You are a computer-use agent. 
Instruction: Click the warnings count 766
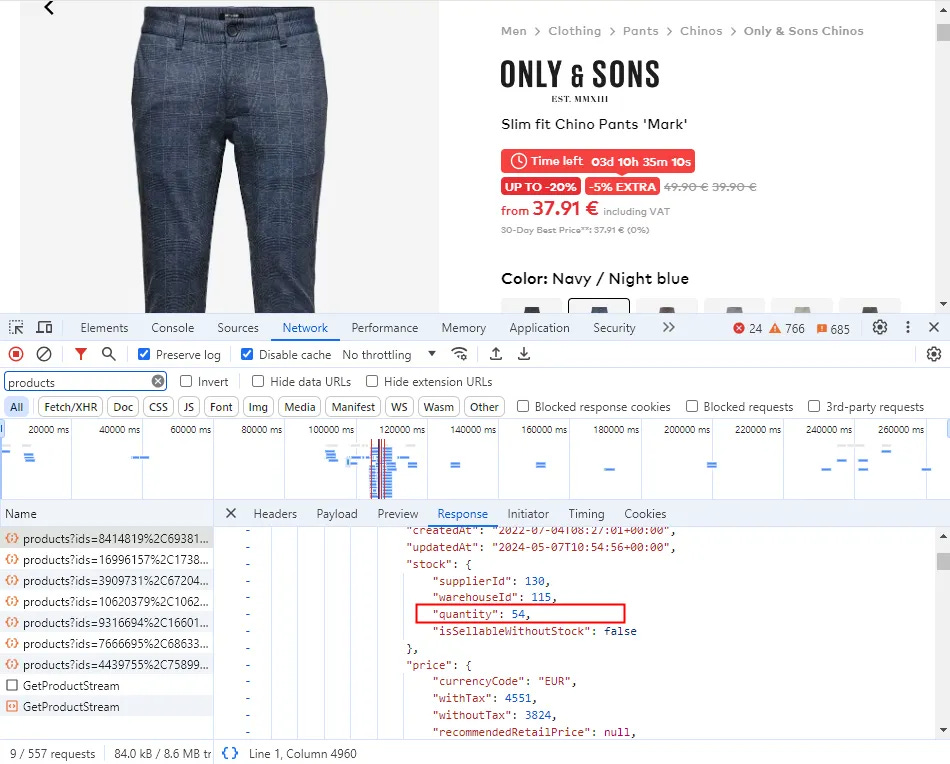point(787,328)
